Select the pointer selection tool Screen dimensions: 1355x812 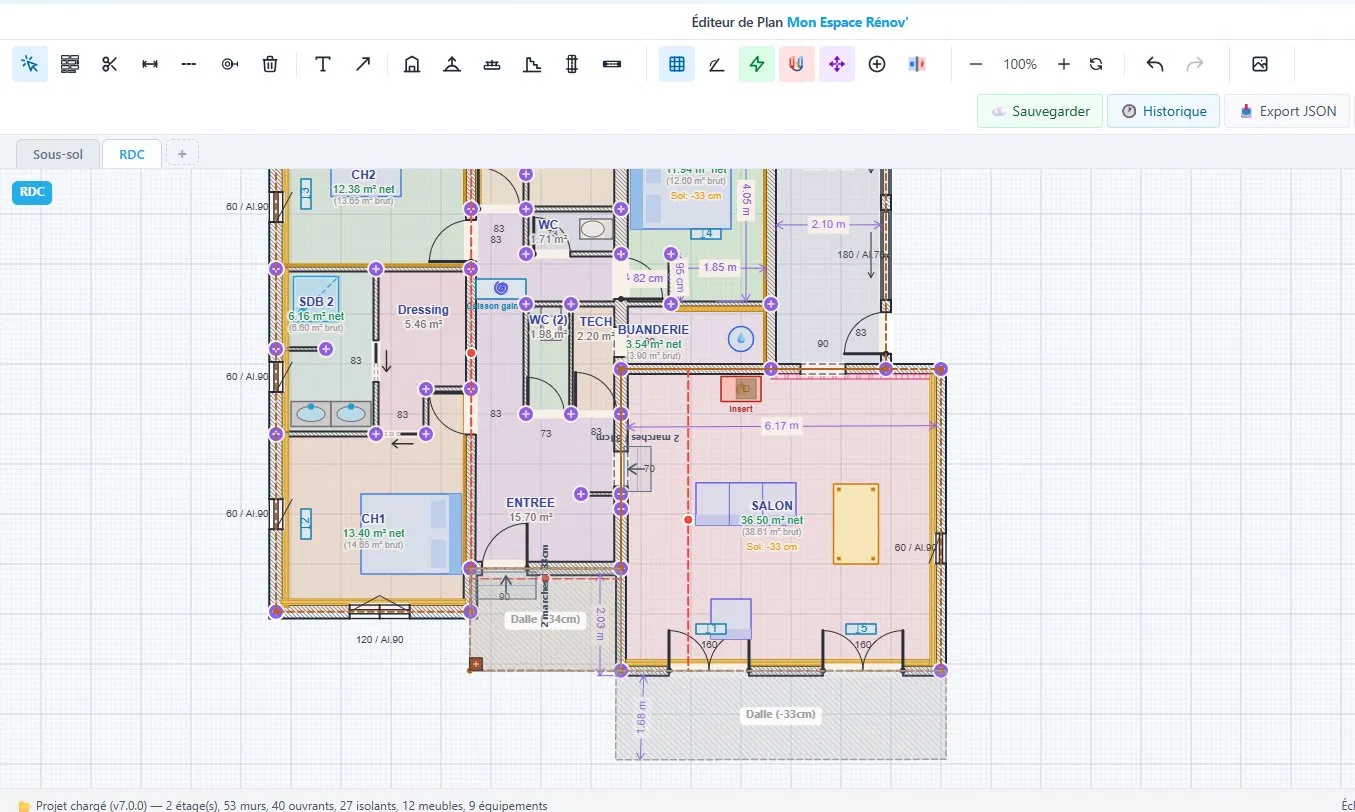[30, 64]
